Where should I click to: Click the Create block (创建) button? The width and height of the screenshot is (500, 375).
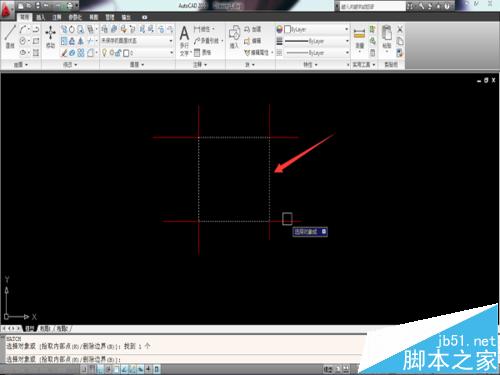click(252, 29)
